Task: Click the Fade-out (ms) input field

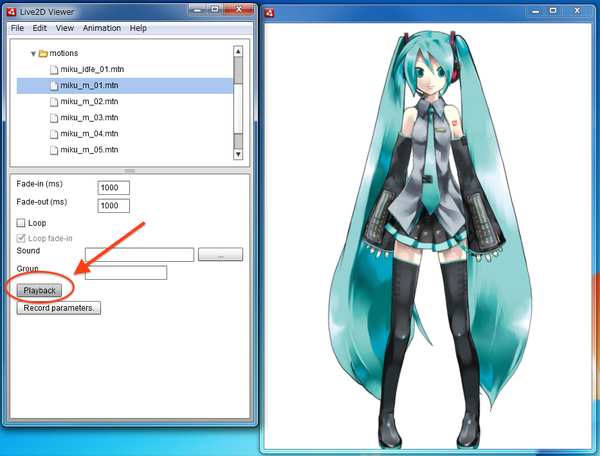Action: 114,206
